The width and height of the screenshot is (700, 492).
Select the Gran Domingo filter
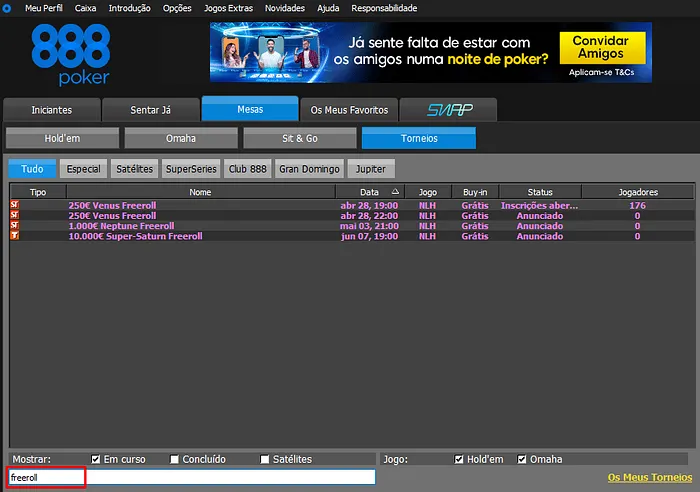point(309,169)
